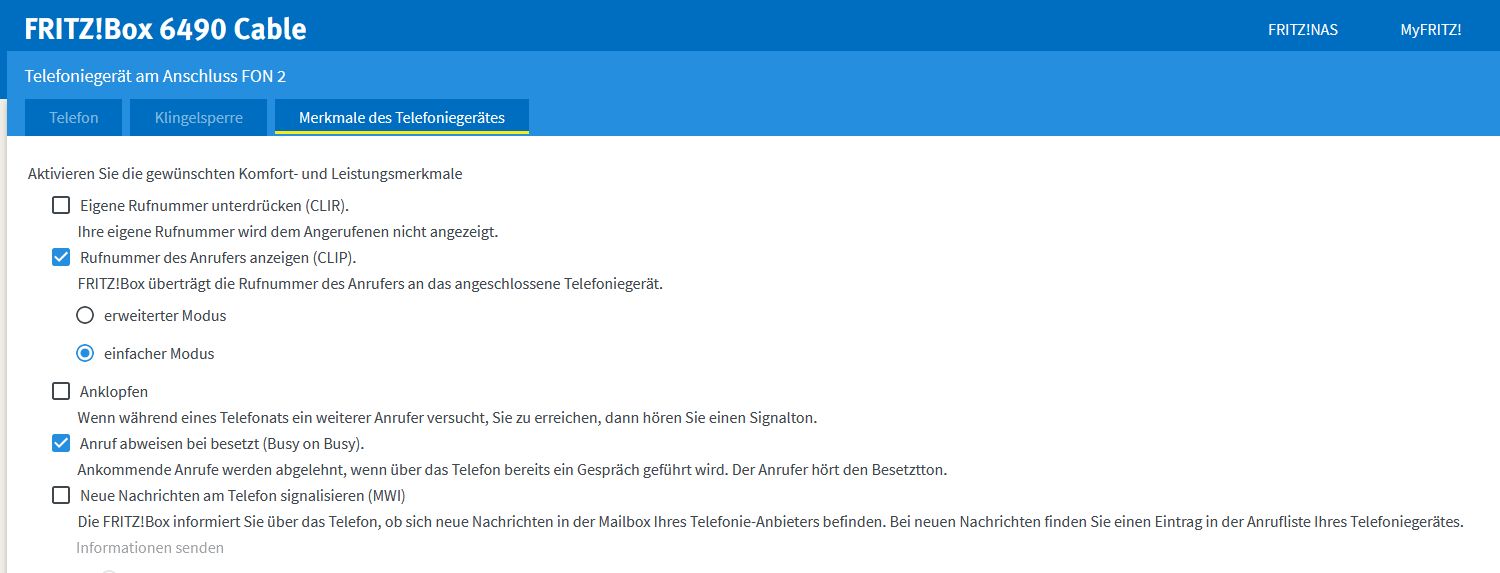Select the einfacher Modus radio button

click(86, 353)
